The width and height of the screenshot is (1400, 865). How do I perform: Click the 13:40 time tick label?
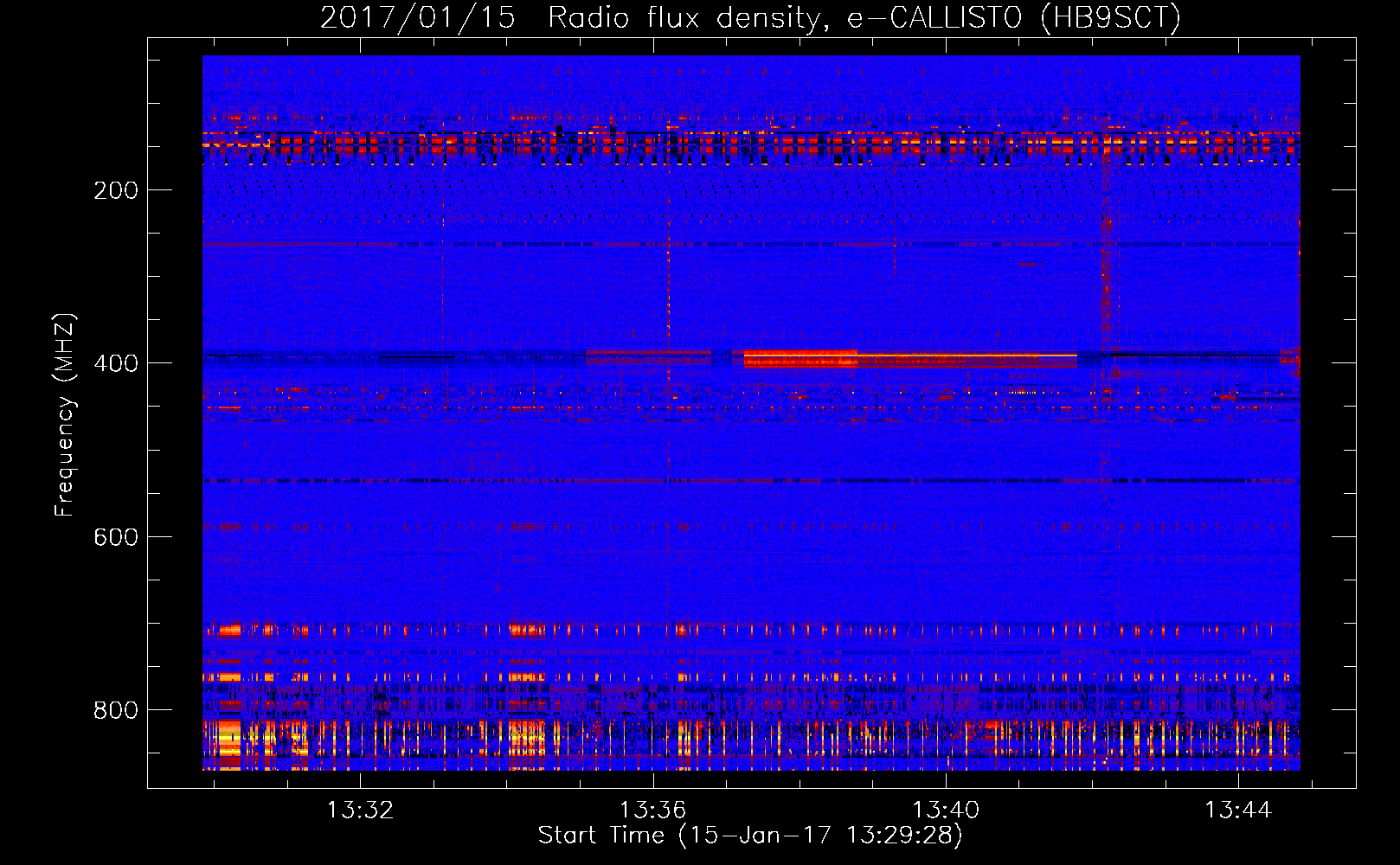(x=946, y=810)
